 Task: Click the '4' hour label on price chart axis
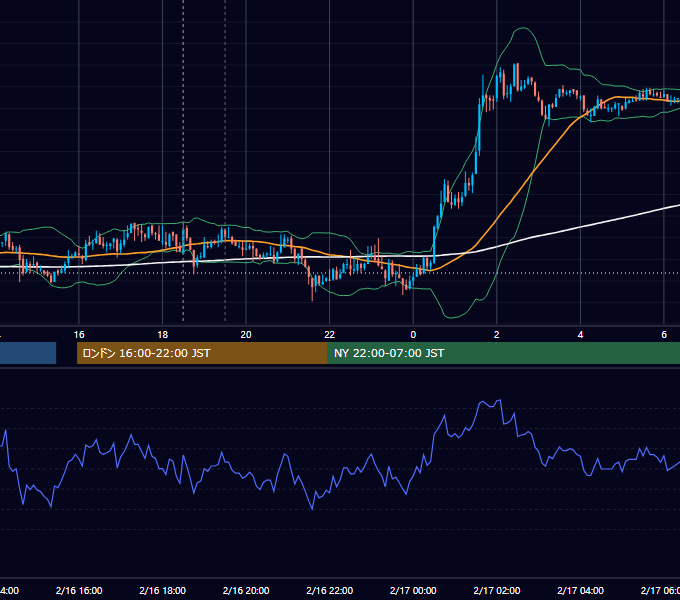(x=580, y=335)
